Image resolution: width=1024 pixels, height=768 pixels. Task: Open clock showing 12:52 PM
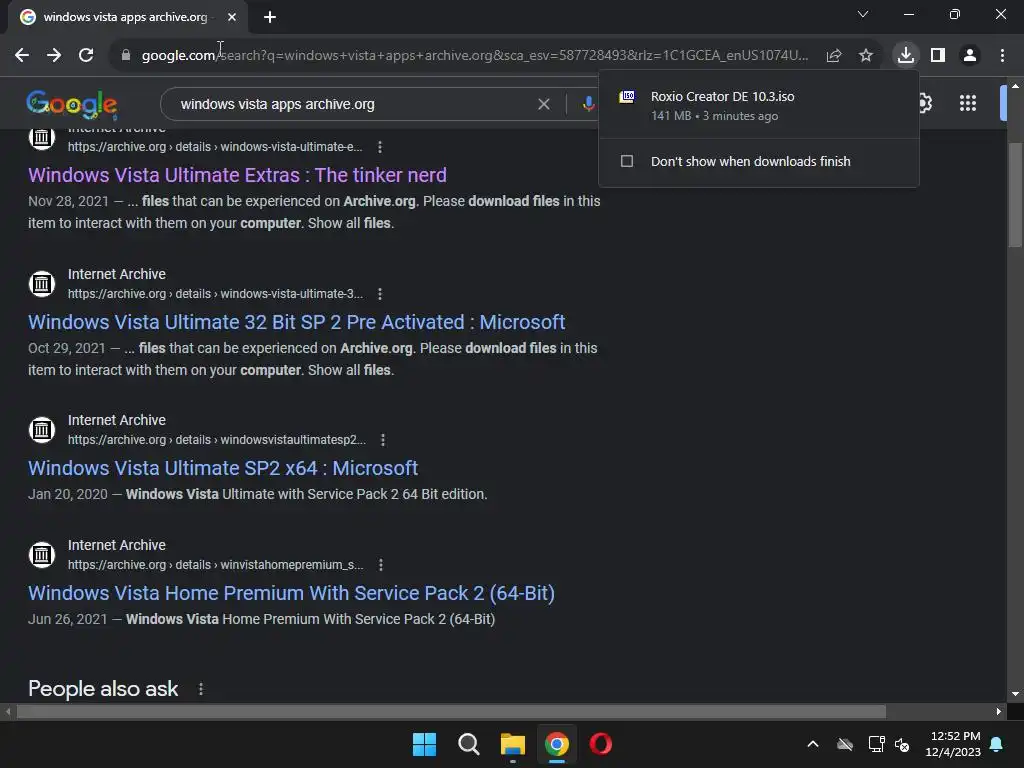[953, 744]
